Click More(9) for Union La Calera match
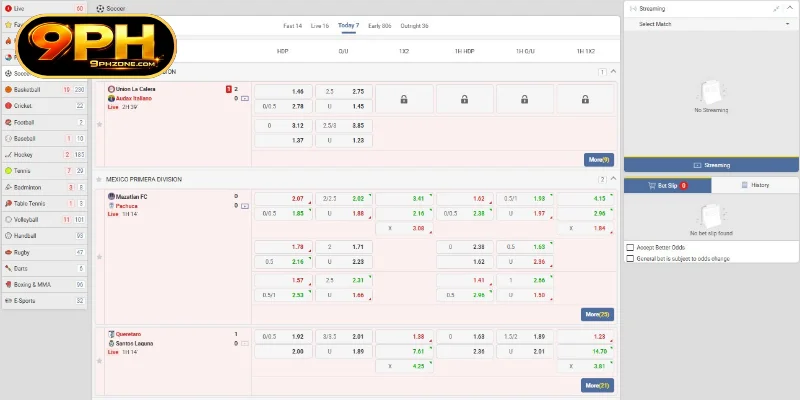Image resolution: width=800 pixels, height=400 pixels. click(x=599, y=160)
